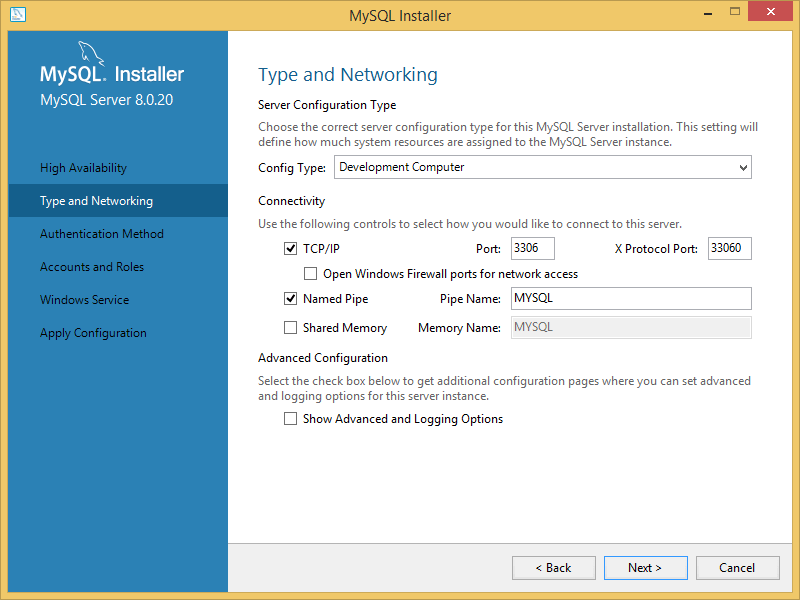Click the X Protocol Port field

click(x=729, y=248)
